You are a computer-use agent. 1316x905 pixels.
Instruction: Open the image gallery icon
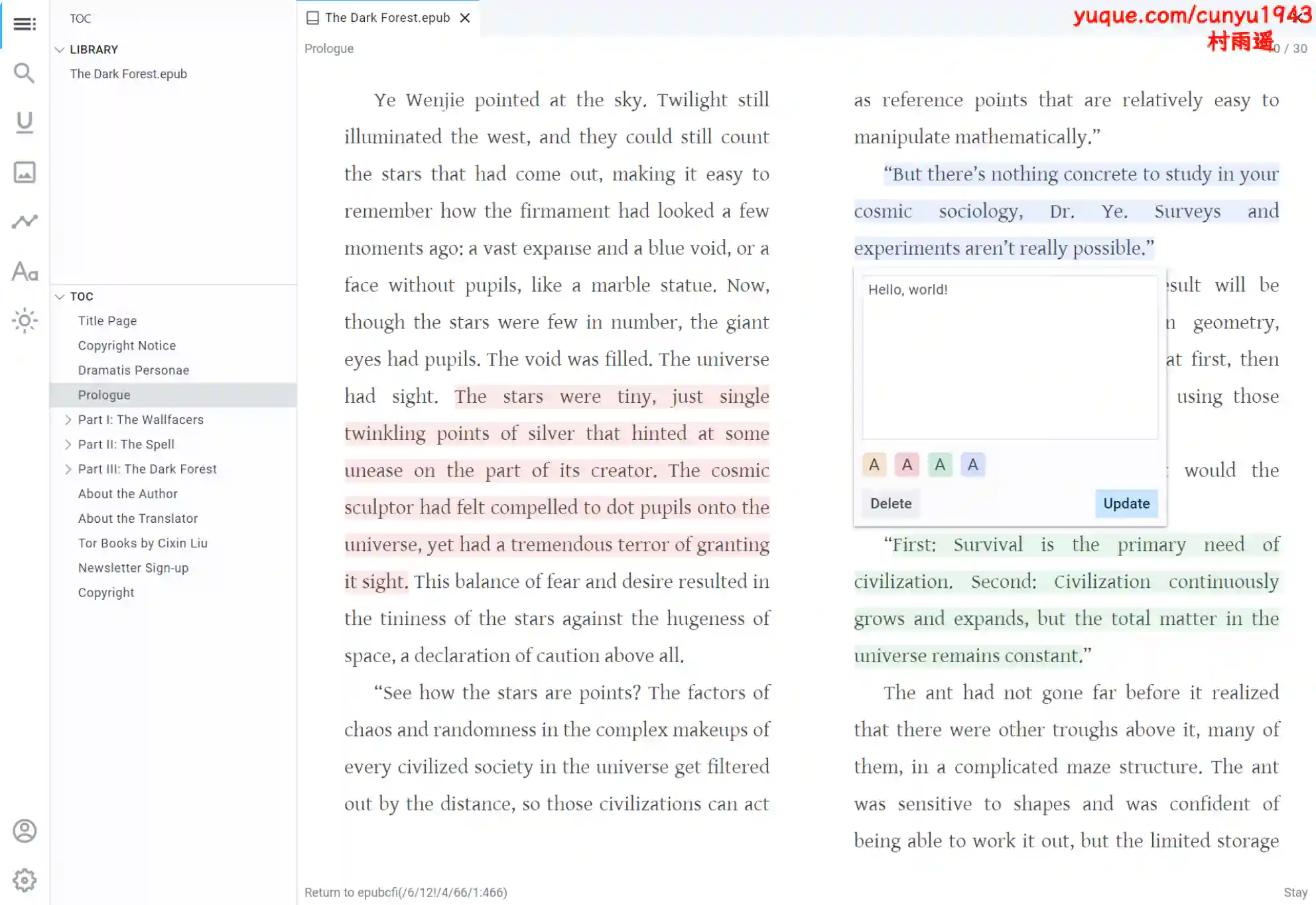25,173
